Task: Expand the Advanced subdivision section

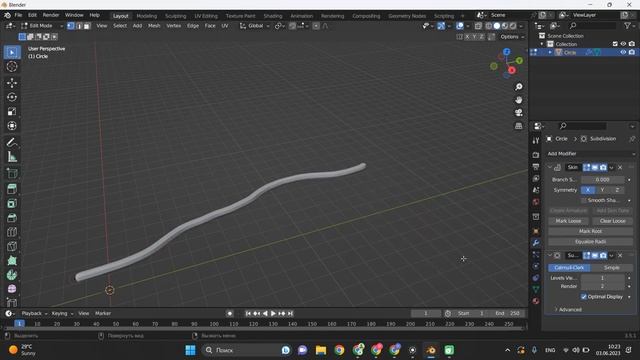Action: (568, 309)
